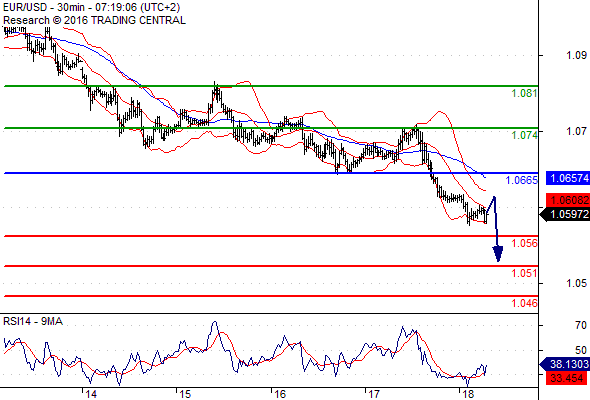This screenshot has height=400, width=590.
Task: Select the 1.056 red support label
Action: [x=525, y=243]
